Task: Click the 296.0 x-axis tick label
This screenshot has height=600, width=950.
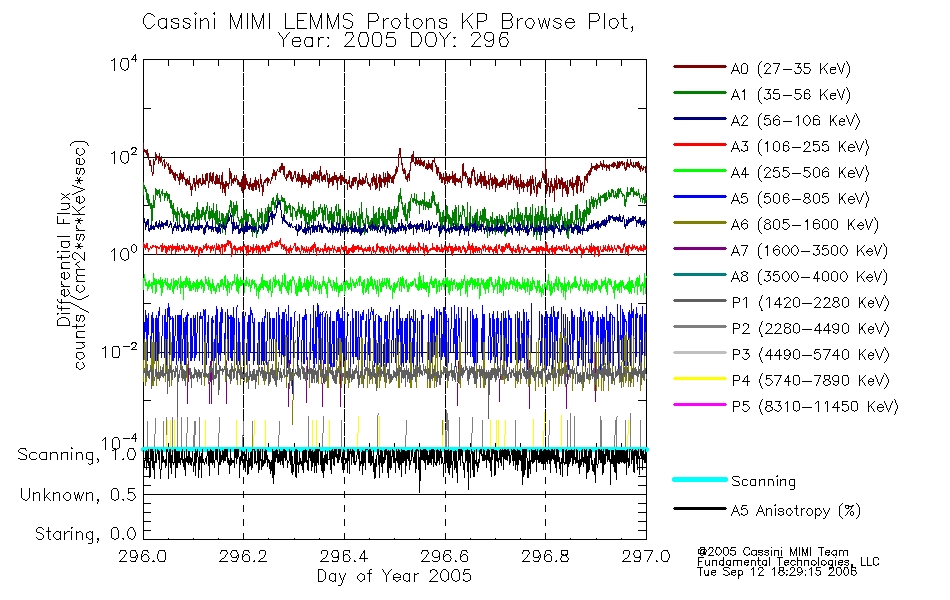Action: tap(142, 556)
